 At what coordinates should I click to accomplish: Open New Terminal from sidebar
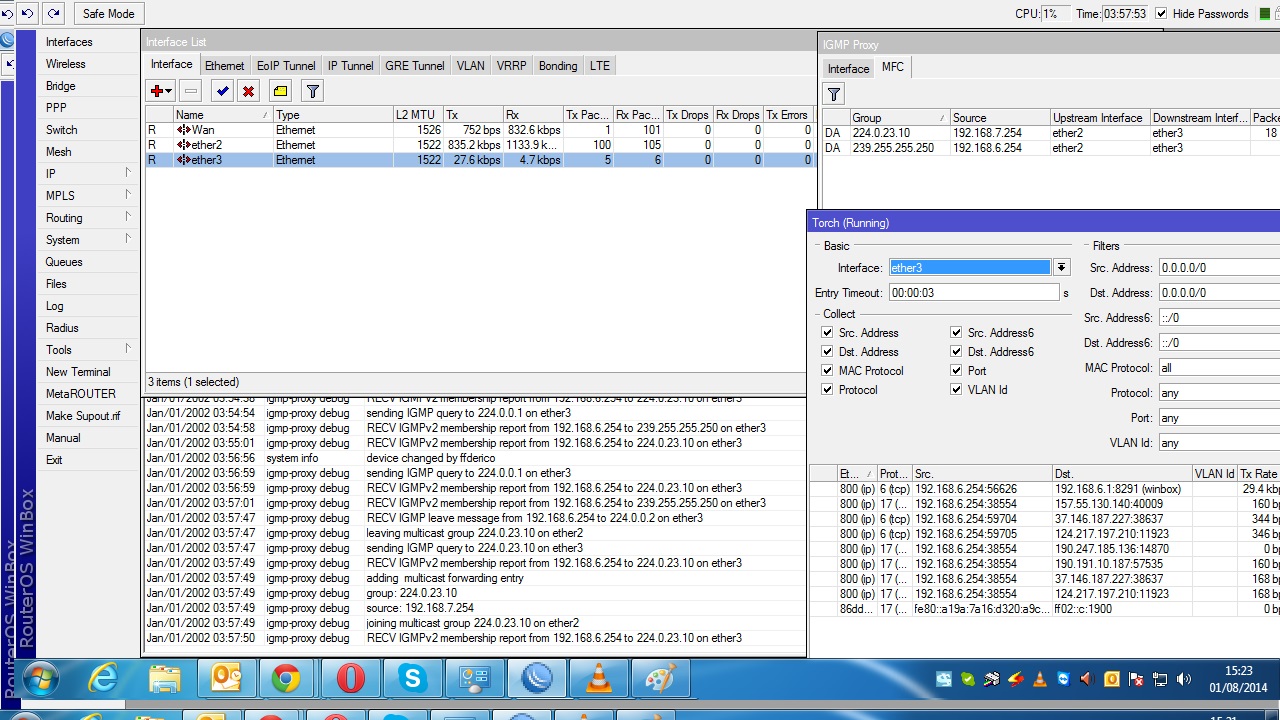tap(78, 372)
